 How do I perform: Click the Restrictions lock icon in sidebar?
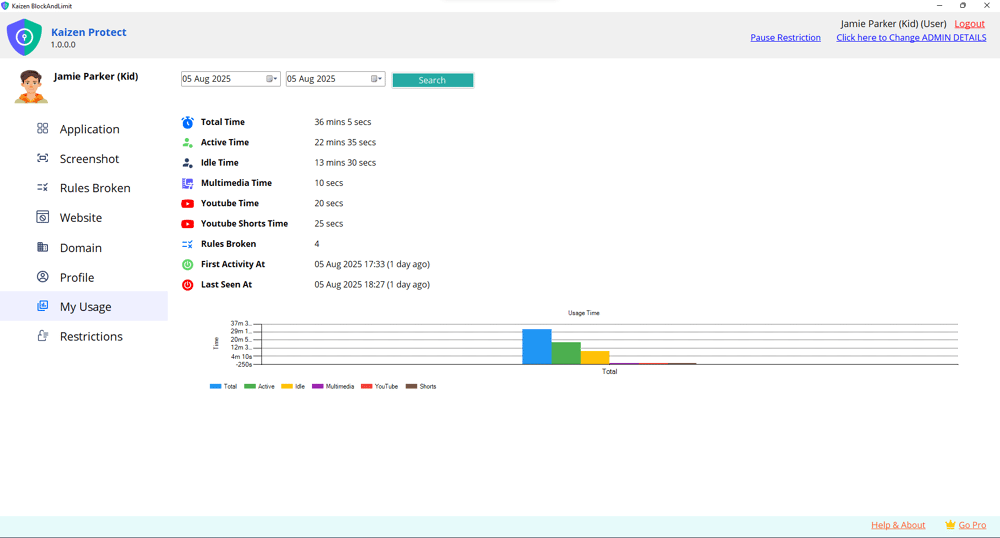pyautogui.click(x=42, y=336)
